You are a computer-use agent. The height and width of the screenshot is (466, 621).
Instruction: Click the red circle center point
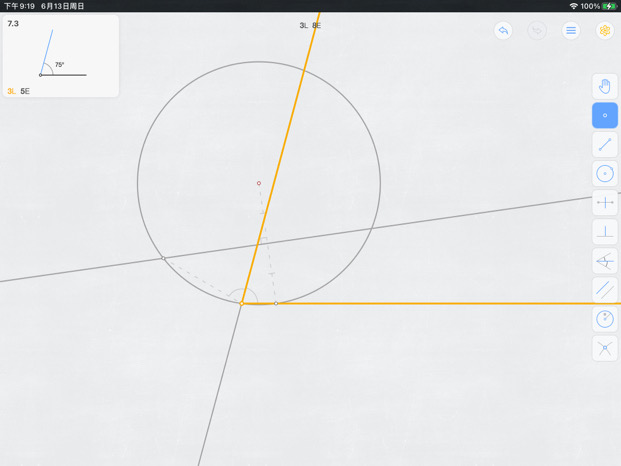259,183
